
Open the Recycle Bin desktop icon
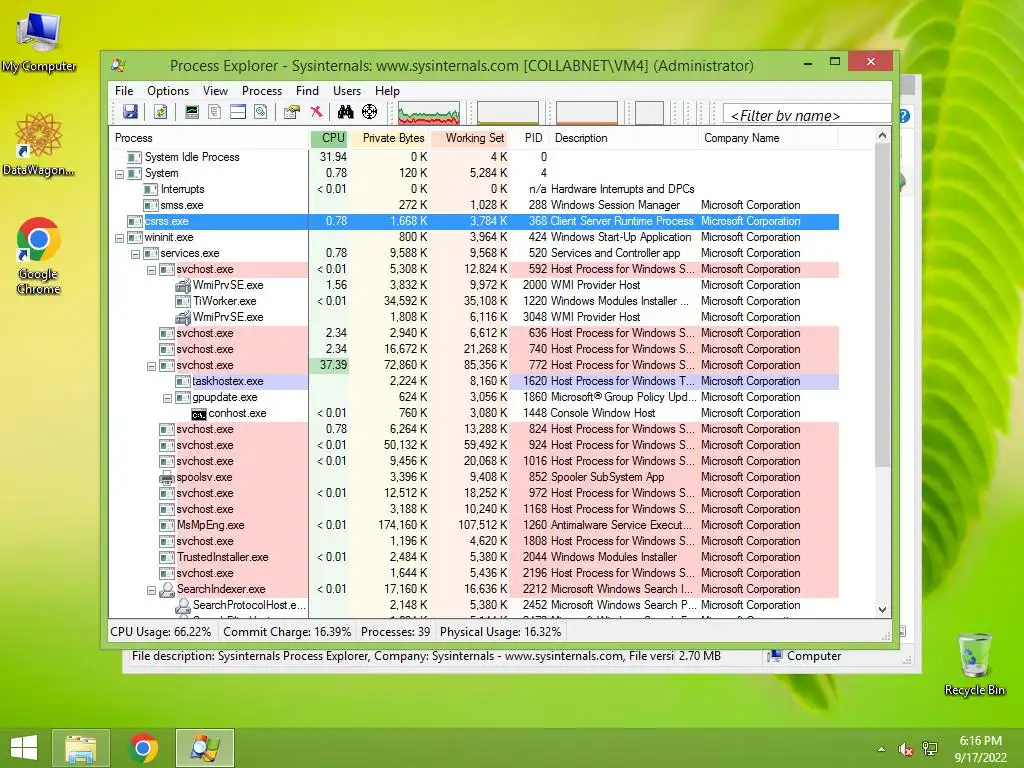pos(974,664)
